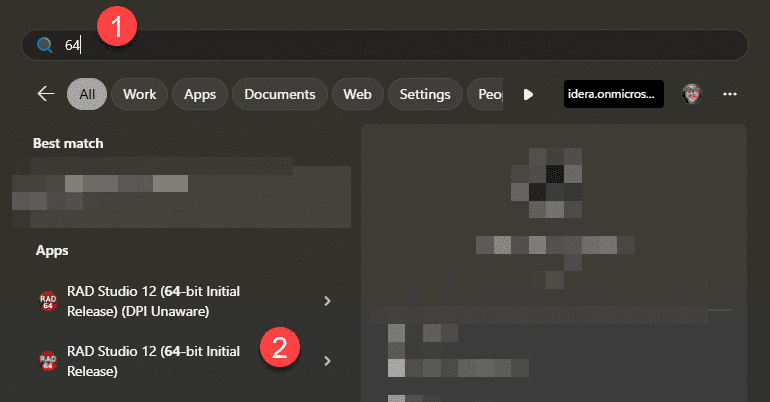This screenshot has width=770, height=402.
Task: Click the Apps section heading
Action: pyautogui.click(x=52, y=250)
